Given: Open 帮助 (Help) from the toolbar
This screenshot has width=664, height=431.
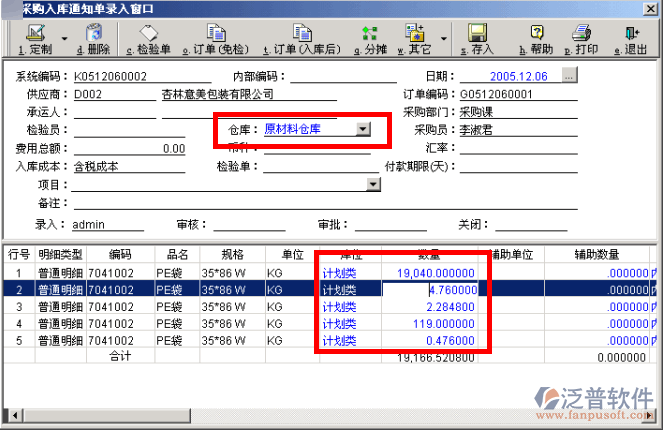Looking at the screenshot, I should pos(536,40).
